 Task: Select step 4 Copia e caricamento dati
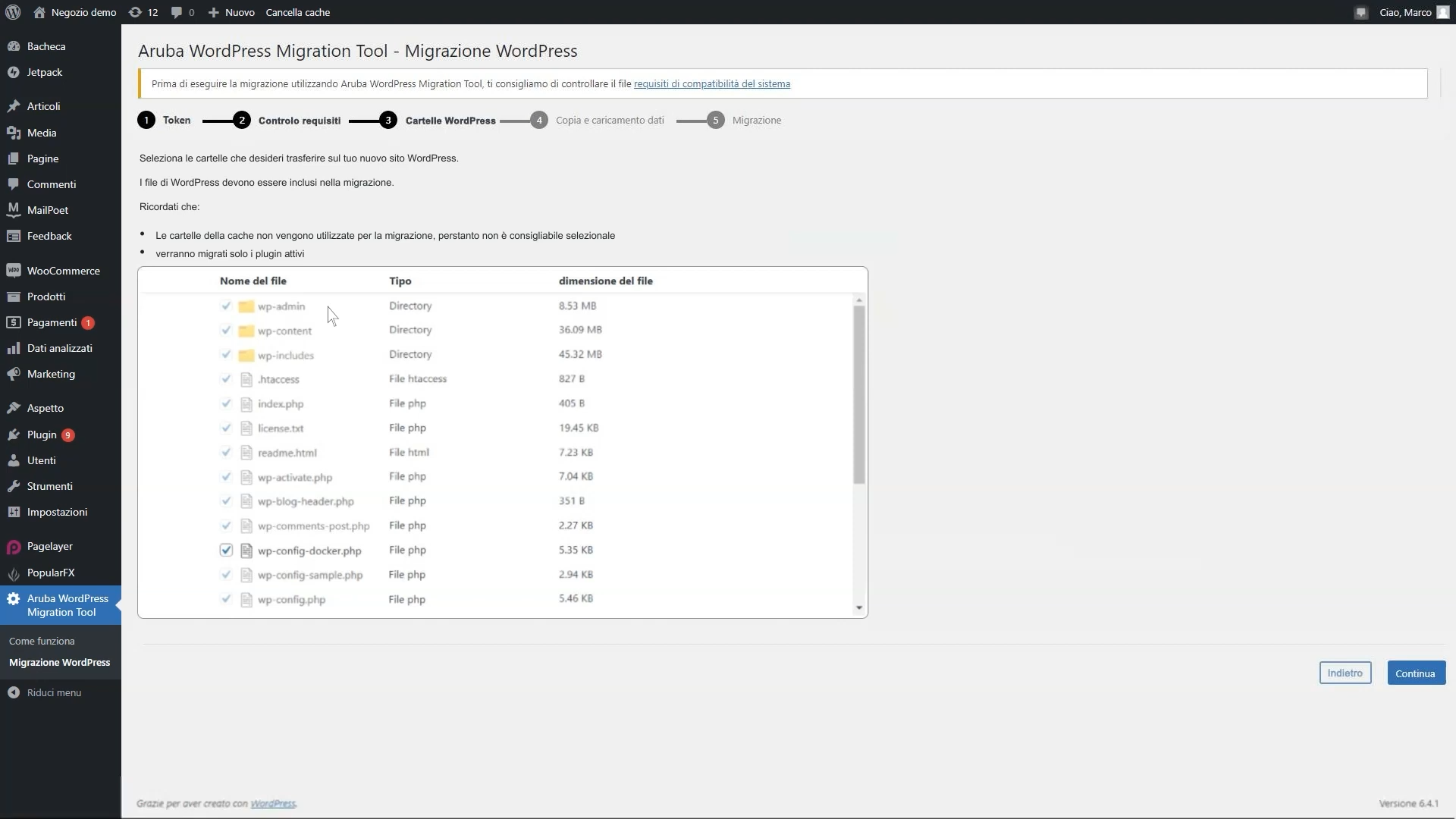tap(597, 120)
